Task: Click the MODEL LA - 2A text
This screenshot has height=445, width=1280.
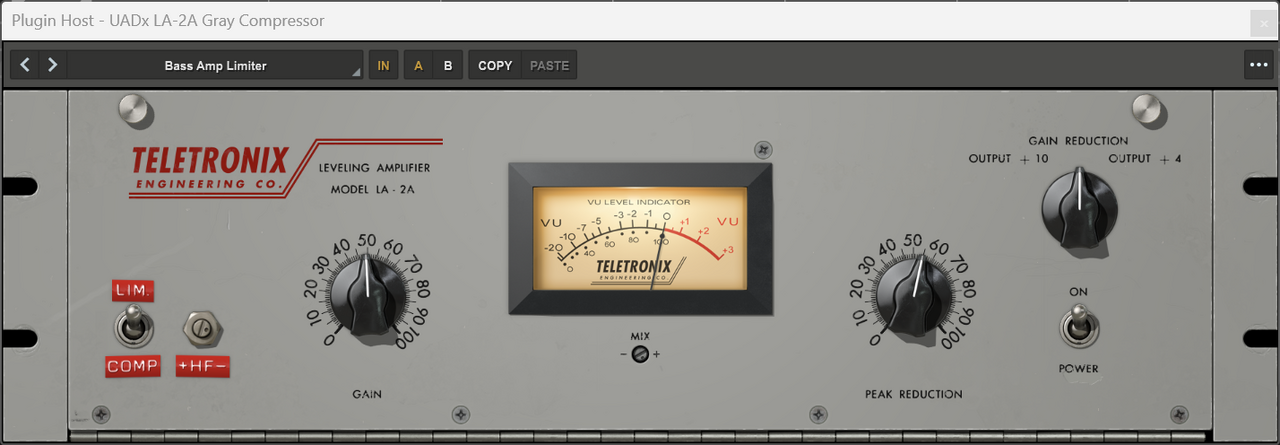Action: (x=373, y=189)
